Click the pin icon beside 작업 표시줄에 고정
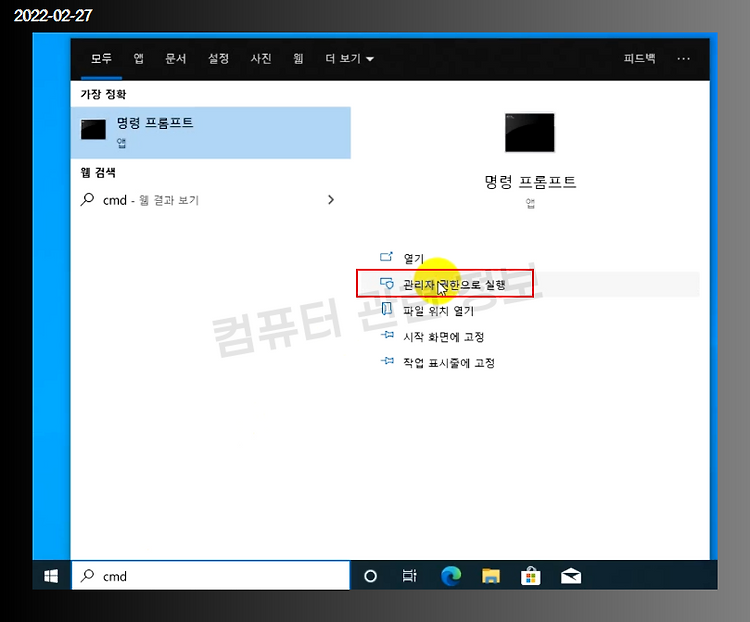 tap(387, 361)
